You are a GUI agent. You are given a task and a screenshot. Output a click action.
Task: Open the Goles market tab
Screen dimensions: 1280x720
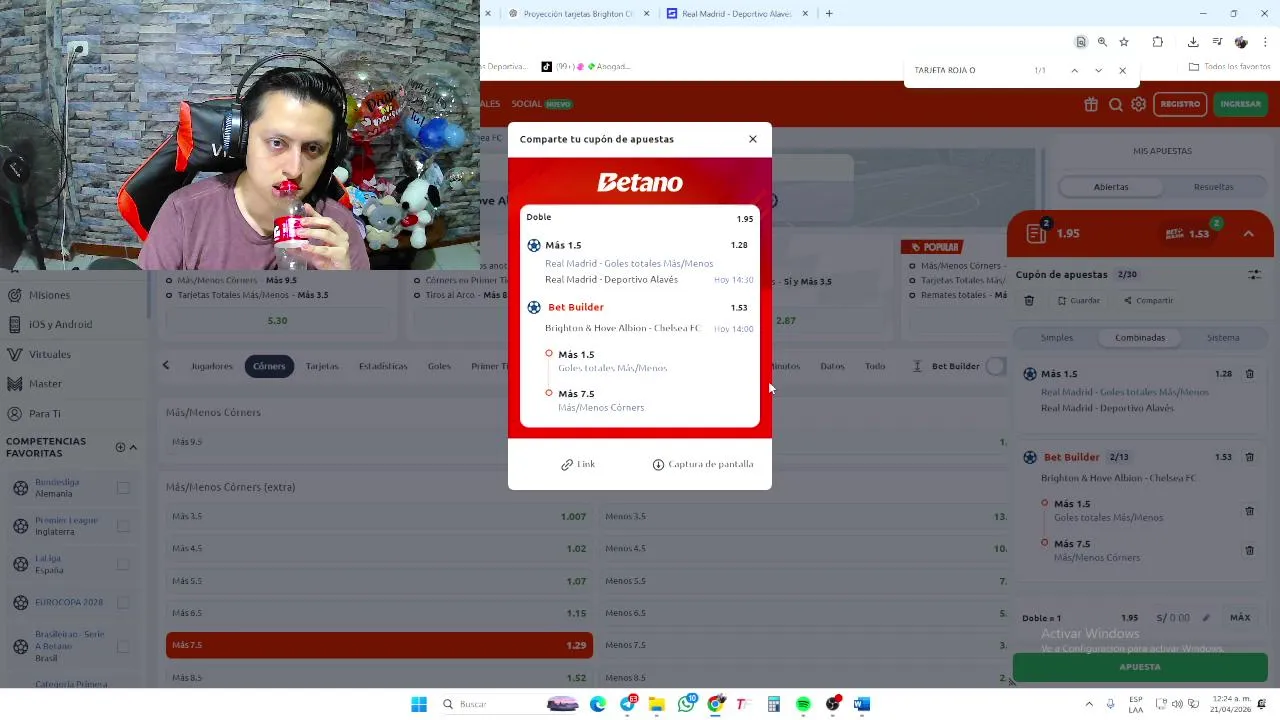(x=439, y=366)
